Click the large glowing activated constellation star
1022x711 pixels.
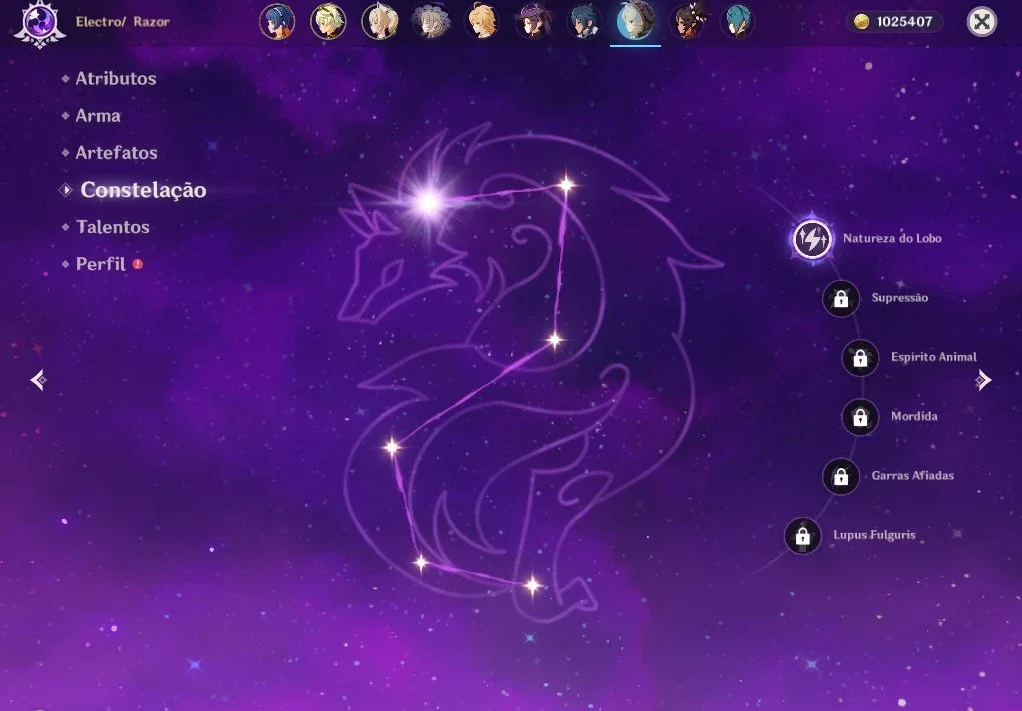(x=429, y=203)
